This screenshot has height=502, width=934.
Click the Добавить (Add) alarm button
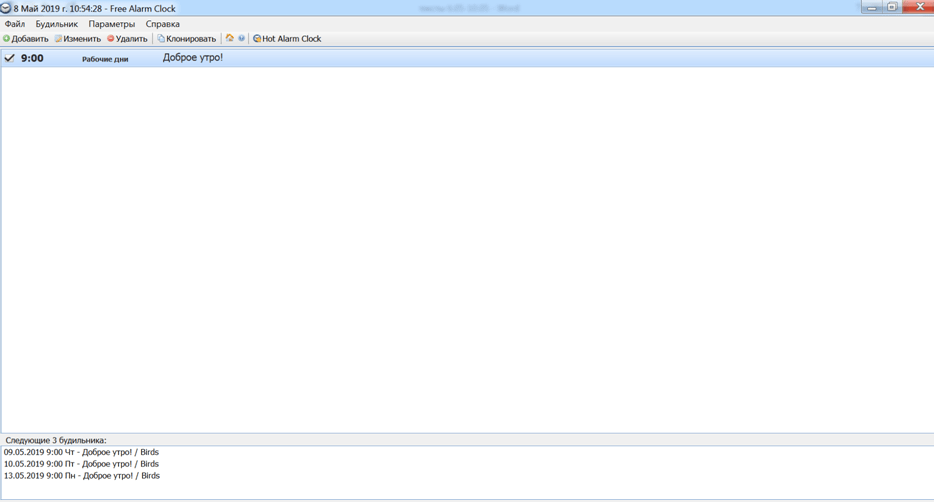(26, 39)
